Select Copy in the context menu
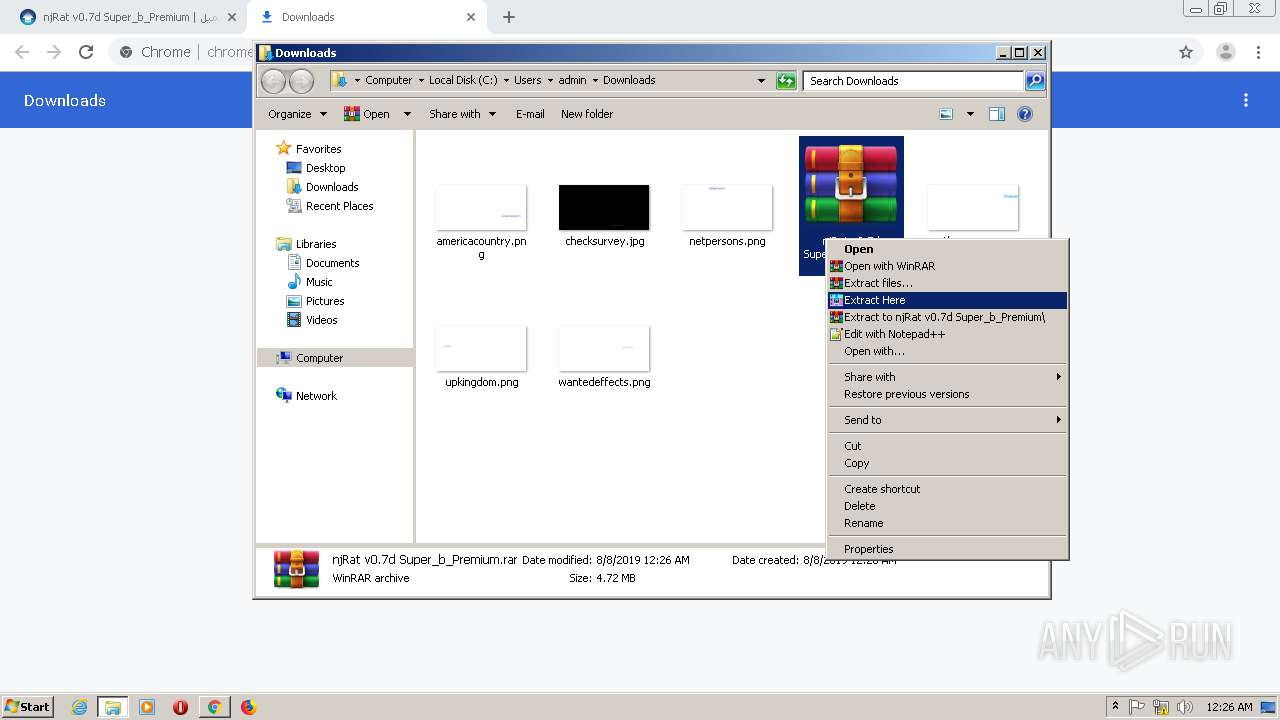Image resolution: width=1280 pixels, height=720 pixels. pos(947,463)
